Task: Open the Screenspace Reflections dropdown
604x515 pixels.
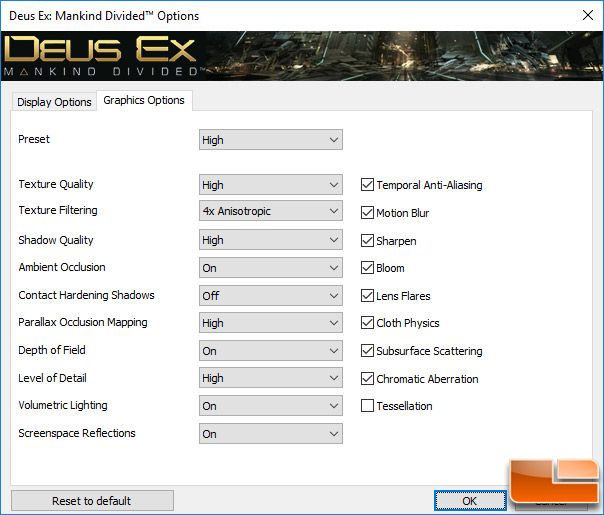Action: (270, 434)
